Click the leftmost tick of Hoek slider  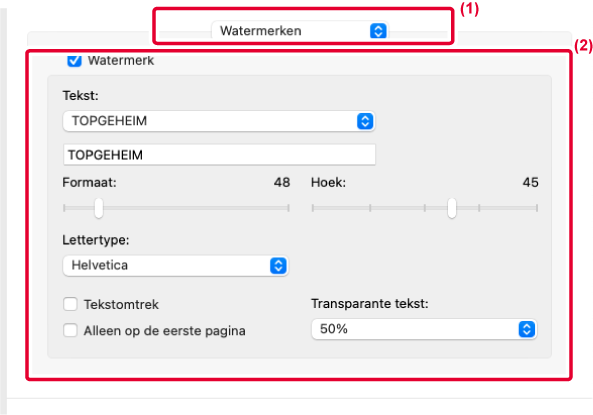pyautogui.click(x=313, y=208)
